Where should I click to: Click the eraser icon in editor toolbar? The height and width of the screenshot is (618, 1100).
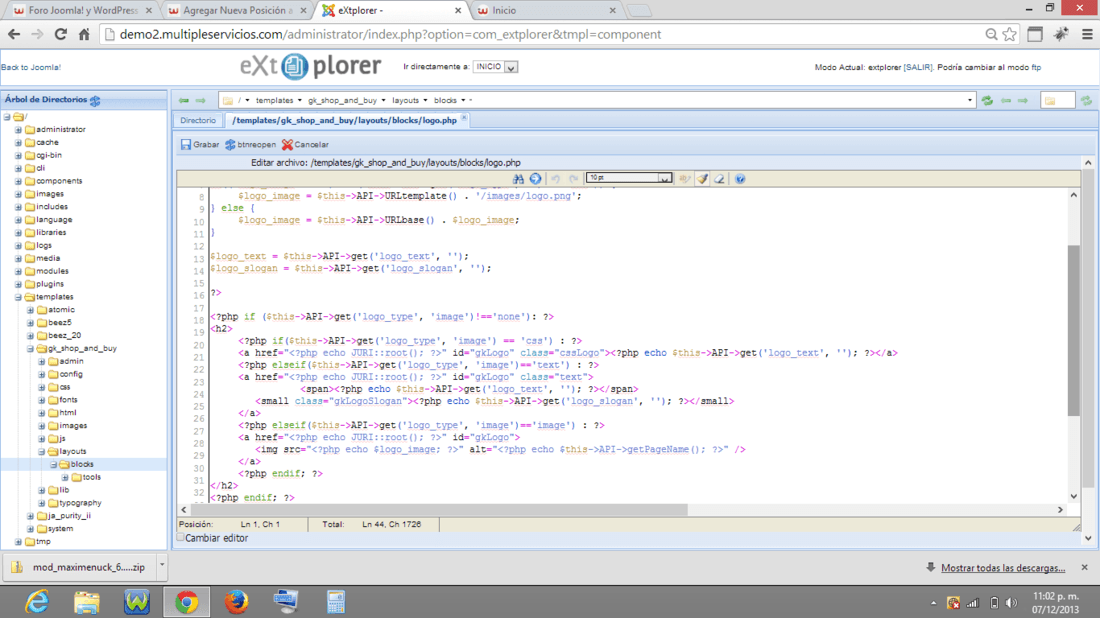(720, 179)
